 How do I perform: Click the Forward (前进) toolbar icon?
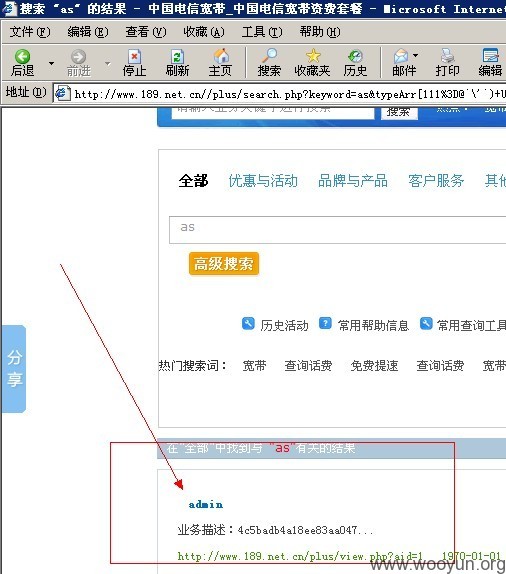pos(78,57)
